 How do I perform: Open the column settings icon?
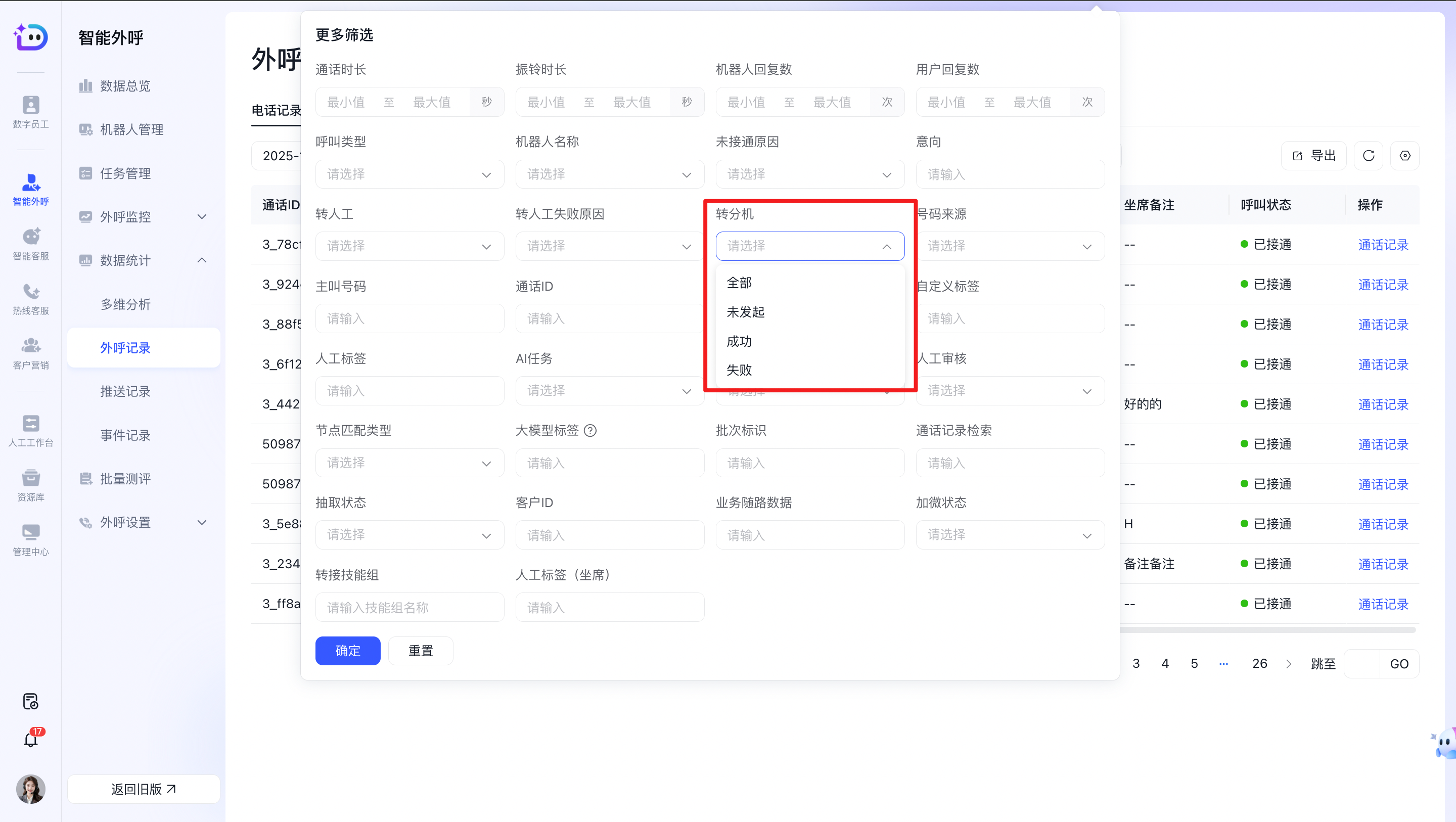tap(1404, 156)
